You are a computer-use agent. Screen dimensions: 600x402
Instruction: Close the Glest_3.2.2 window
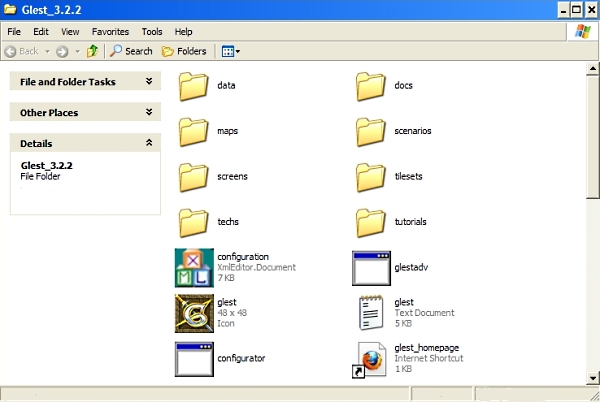click(x=591, y=10)
